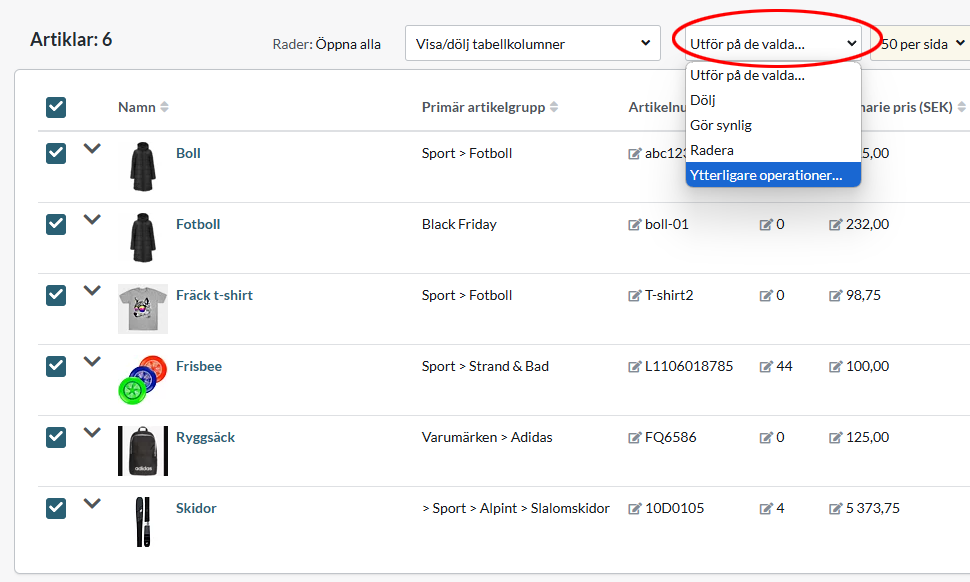The image size is (970, 582).
Task: Edit Frisbee stock quantity 44 icon
Action: pyautogui.click(x=766, y=367)
